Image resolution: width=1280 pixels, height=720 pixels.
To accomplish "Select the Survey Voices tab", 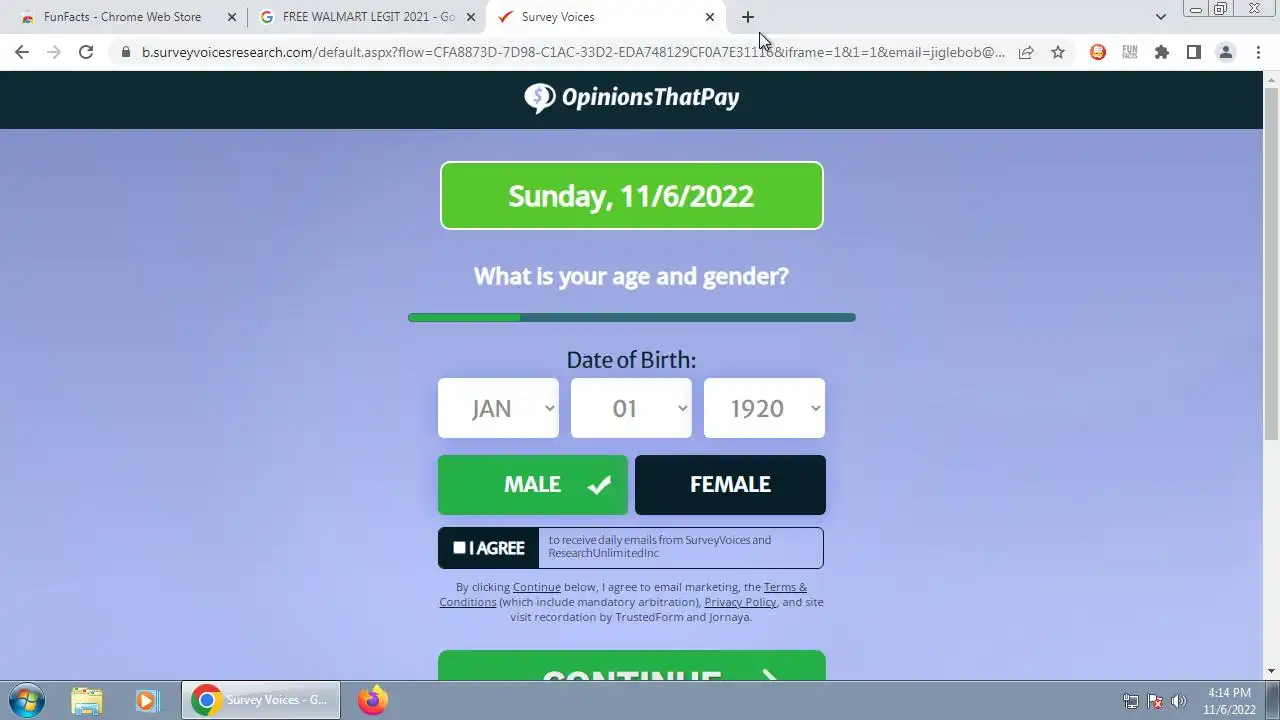I will click(604, 17).
